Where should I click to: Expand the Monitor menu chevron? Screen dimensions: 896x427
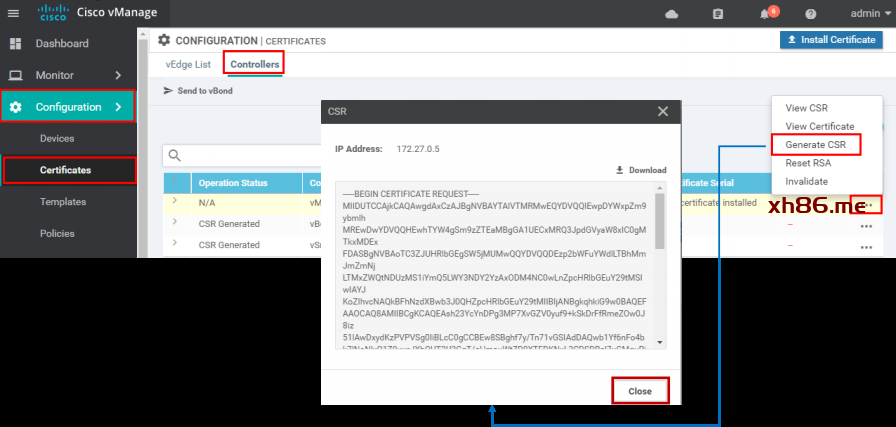[x=117, y=75]
